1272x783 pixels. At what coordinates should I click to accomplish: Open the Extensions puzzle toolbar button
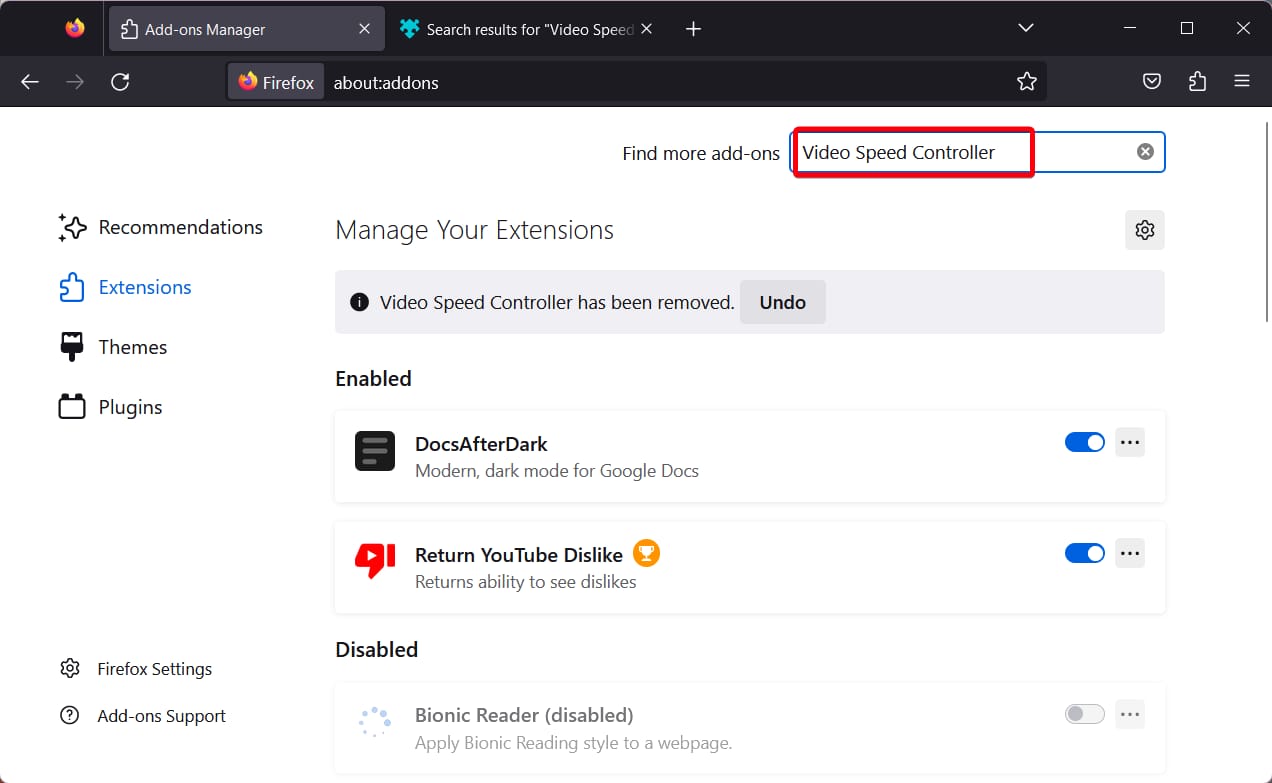(1198, 82)
